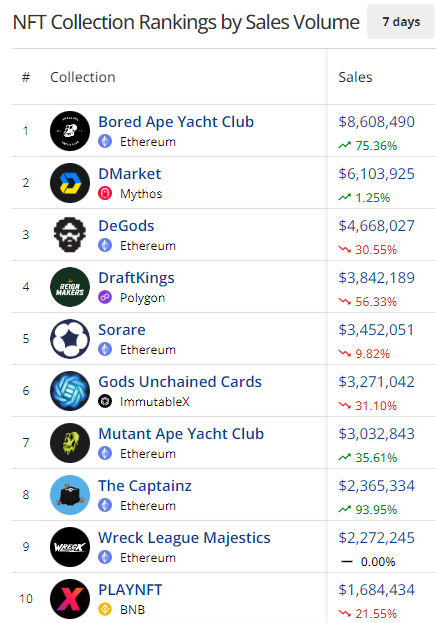Click the DraftKings Reign Makers logo
The image size is (436, 623).
point(70,287)
